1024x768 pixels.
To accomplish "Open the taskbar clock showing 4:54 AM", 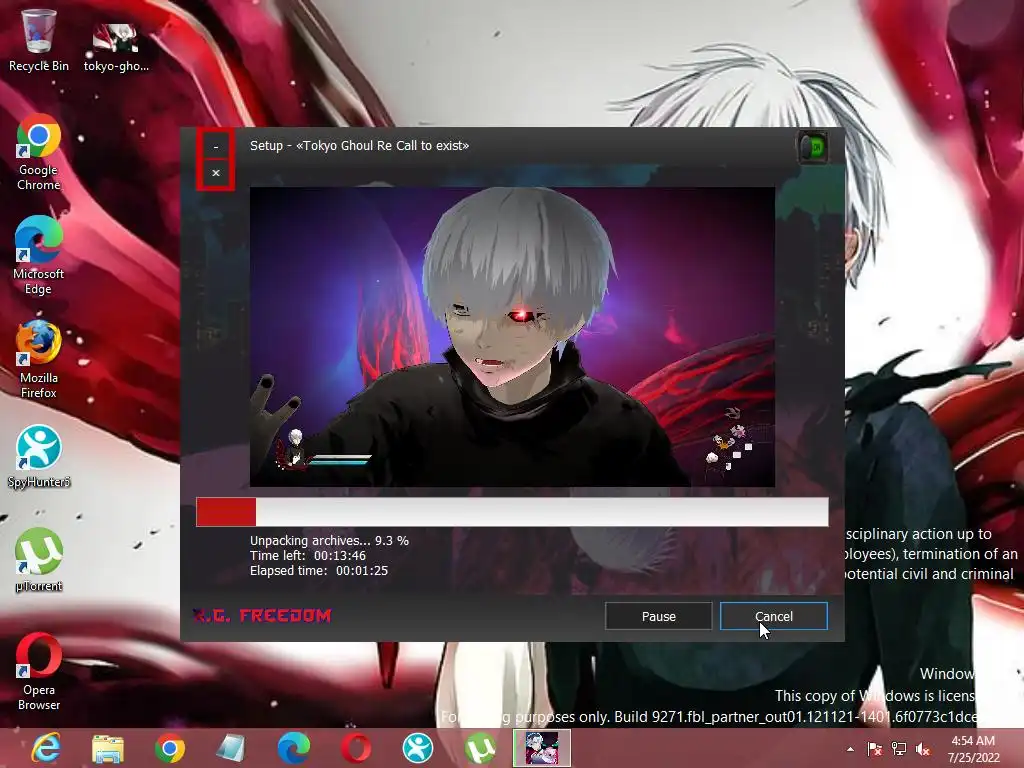I will coord(974,748).
